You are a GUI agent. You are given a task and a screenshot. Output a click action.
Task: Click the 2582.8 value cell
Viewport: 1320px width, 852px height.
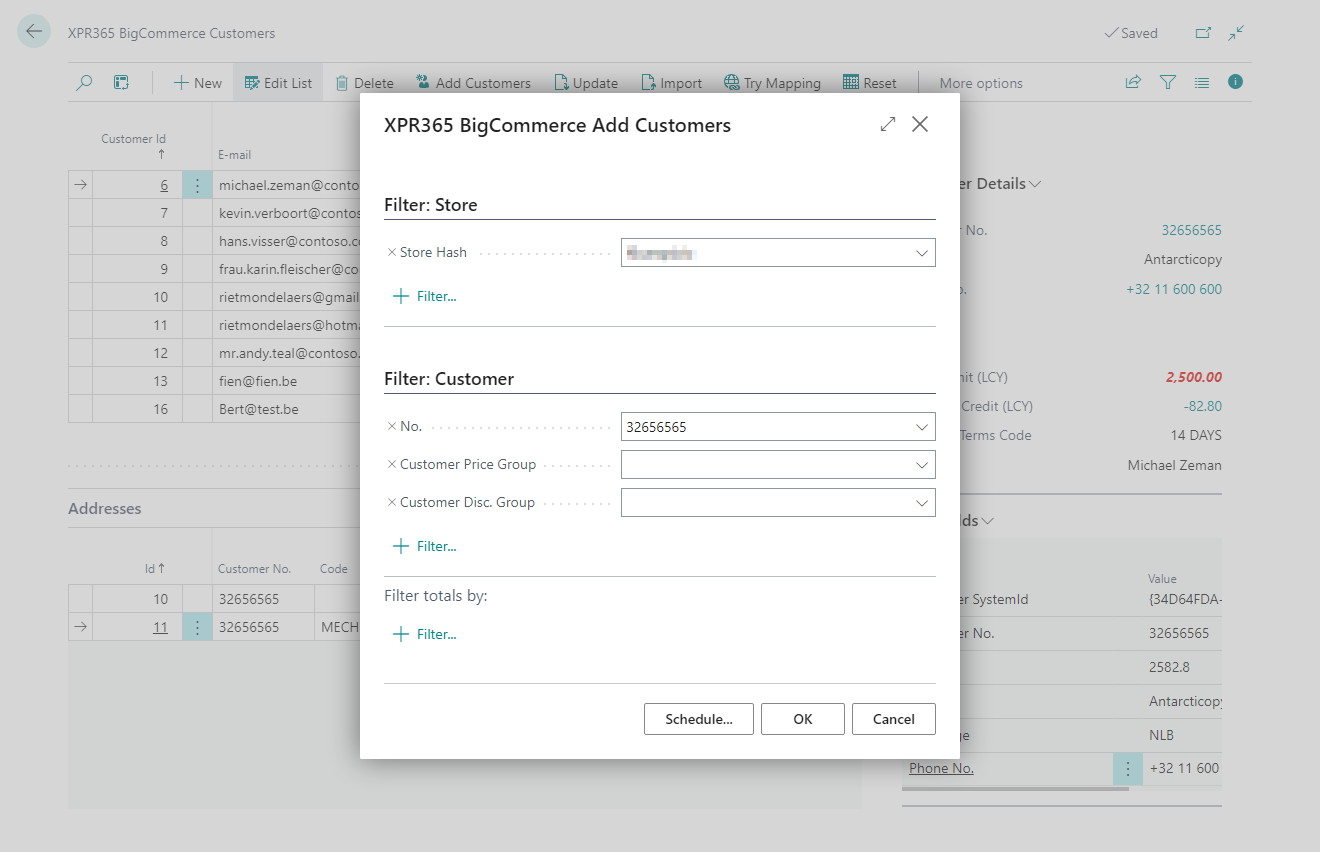tap(1184, 667)
